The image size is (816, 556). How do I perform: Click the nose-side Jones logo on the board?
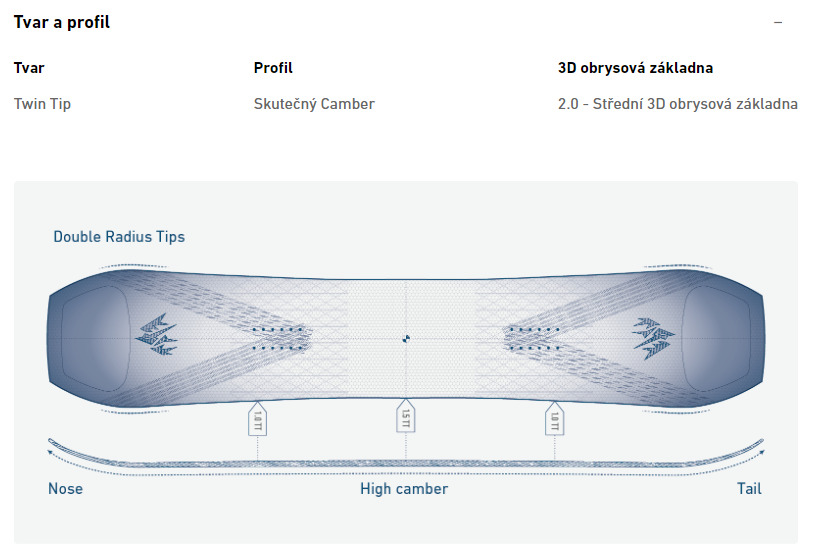pos(157,335)
